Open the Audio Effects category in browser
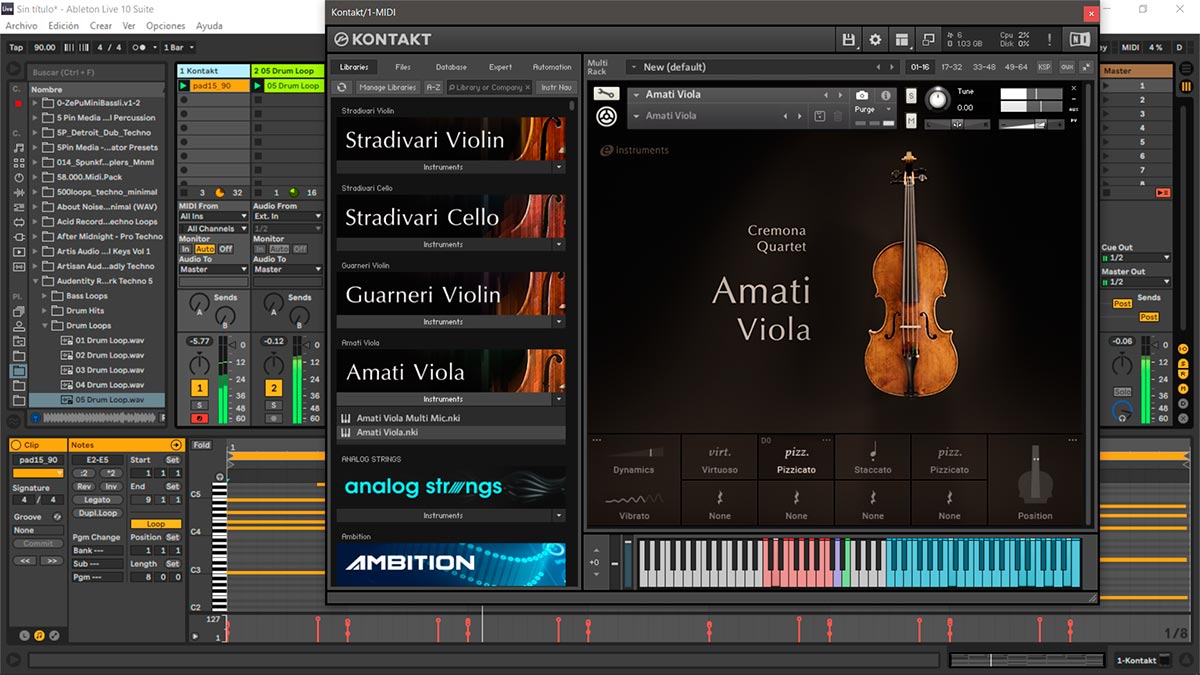1200x675 pixels. (19, 191)
